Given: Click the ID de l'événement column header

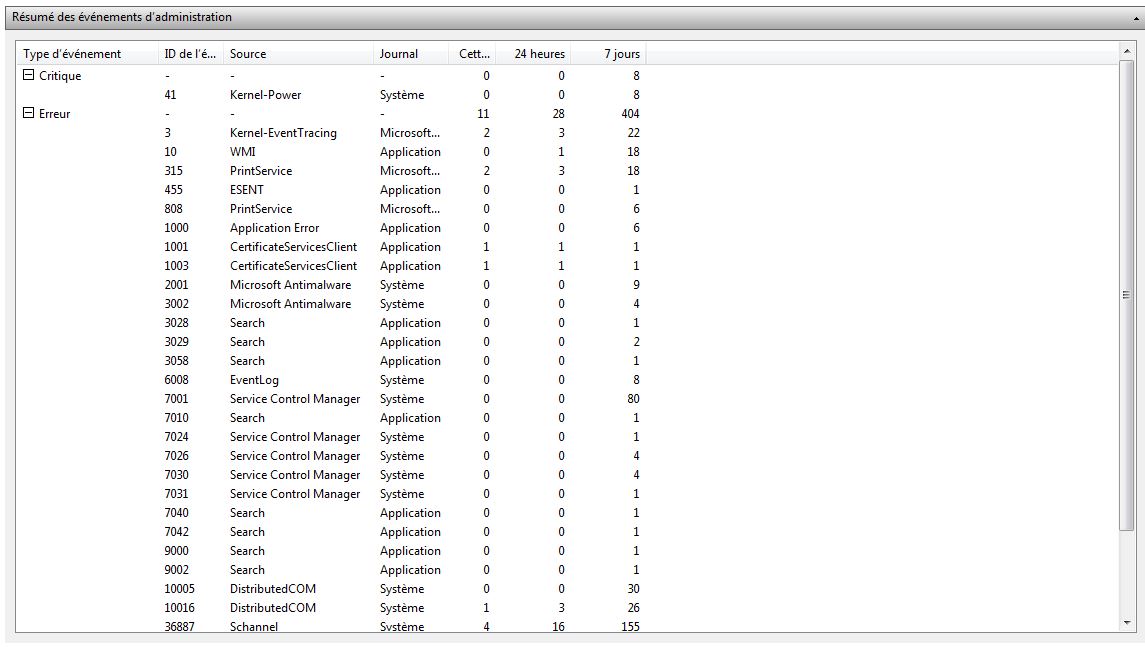Looking at the screenshot, I should coord(188,54).
